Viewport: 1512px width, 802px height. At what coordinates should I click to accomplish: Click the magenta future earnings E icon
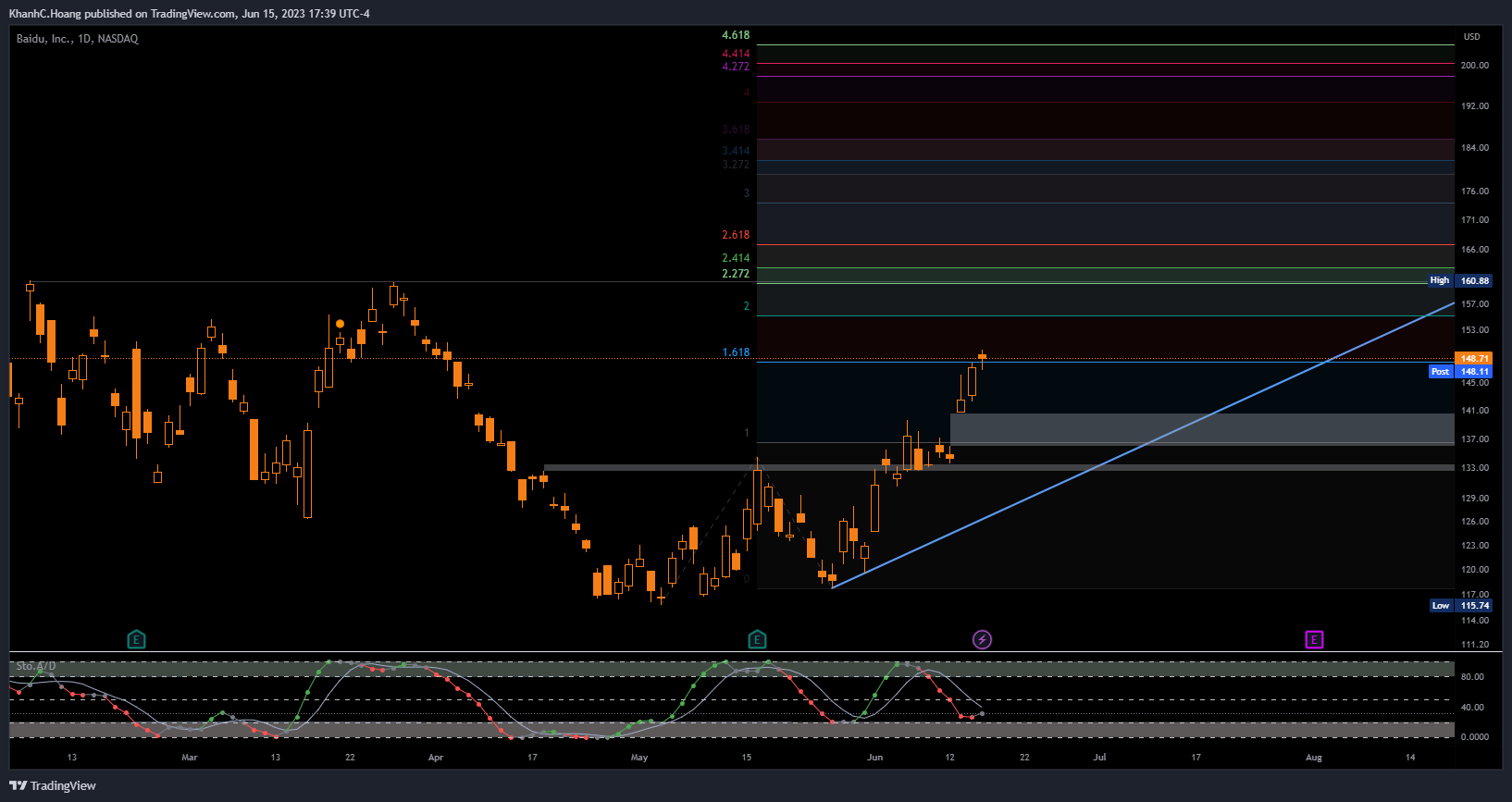1314,639
